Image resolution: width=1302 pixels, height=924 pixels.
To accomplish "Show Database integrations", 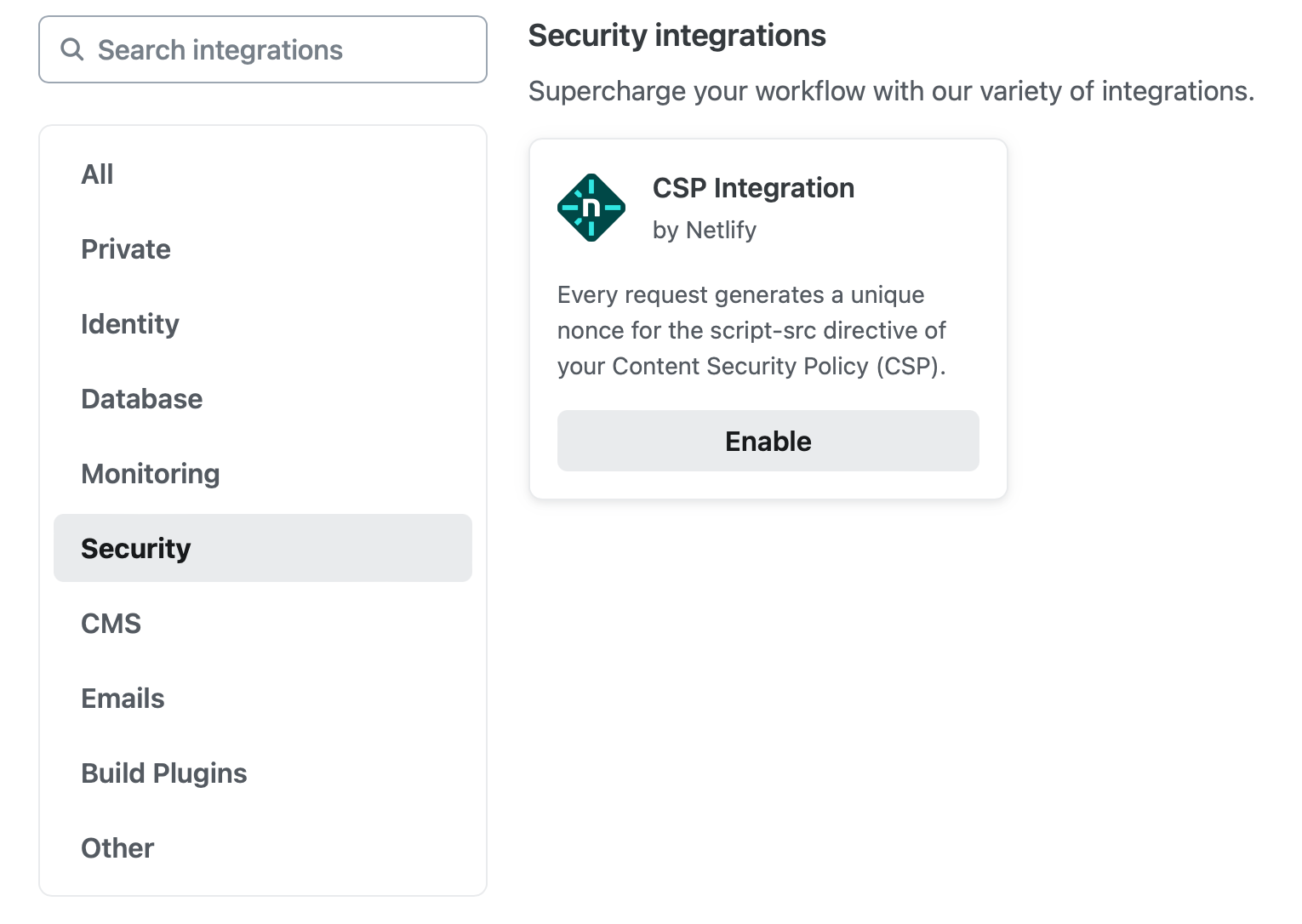I will pyautogui.click(x=142, y=399).
